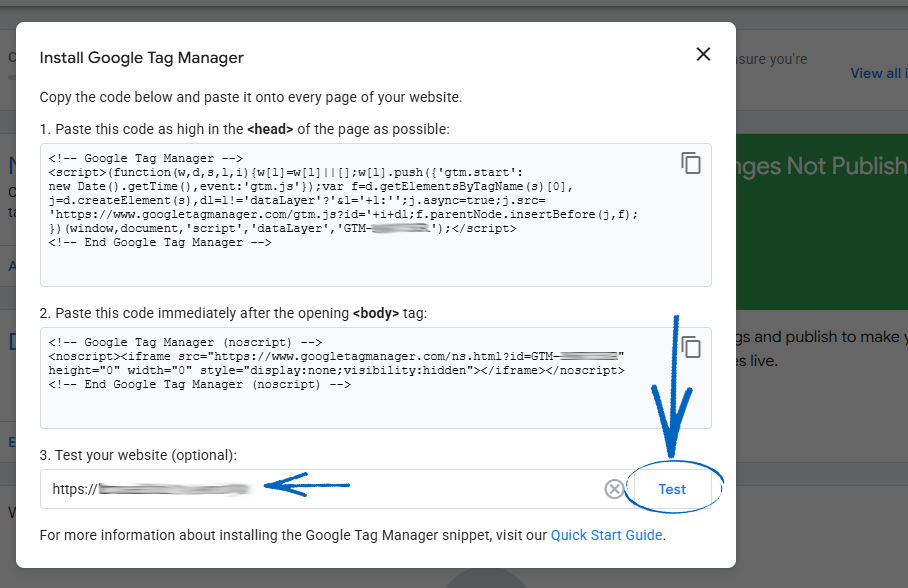The image size is (908, 588).
Task: Copy the head code snippet
Action: point(691,163)
